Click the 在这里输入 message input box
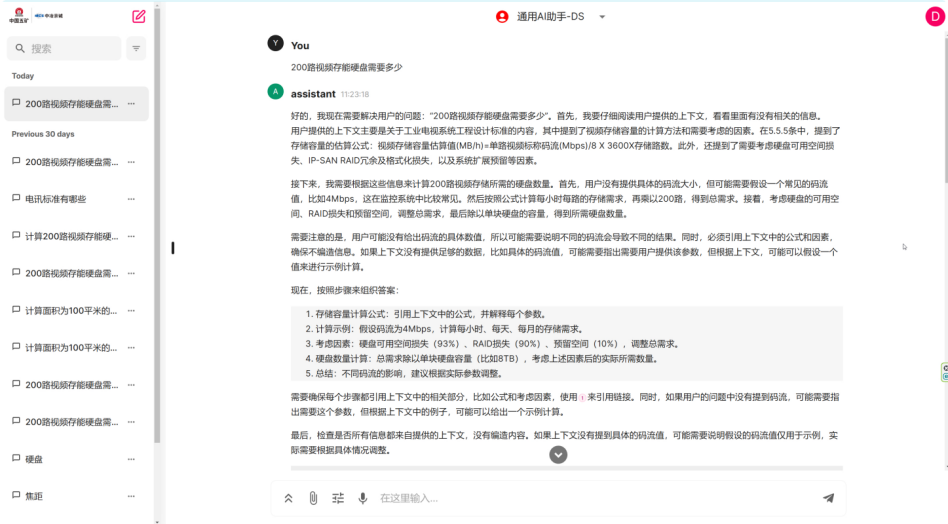Screen dimensions: 948x524 click(x=590, y=498)
